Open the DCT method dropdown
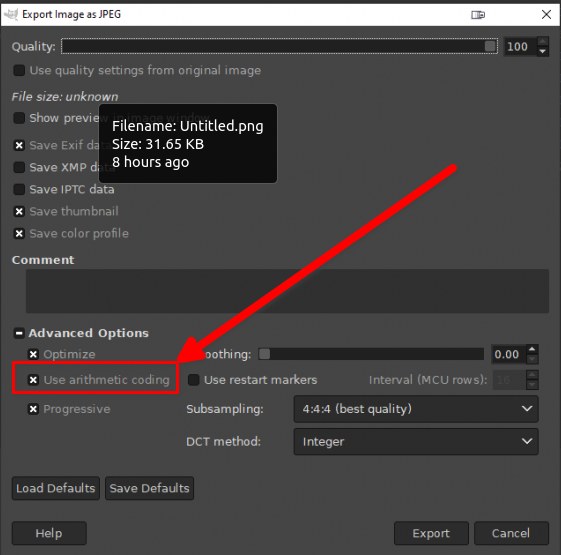 click(416, 441)
